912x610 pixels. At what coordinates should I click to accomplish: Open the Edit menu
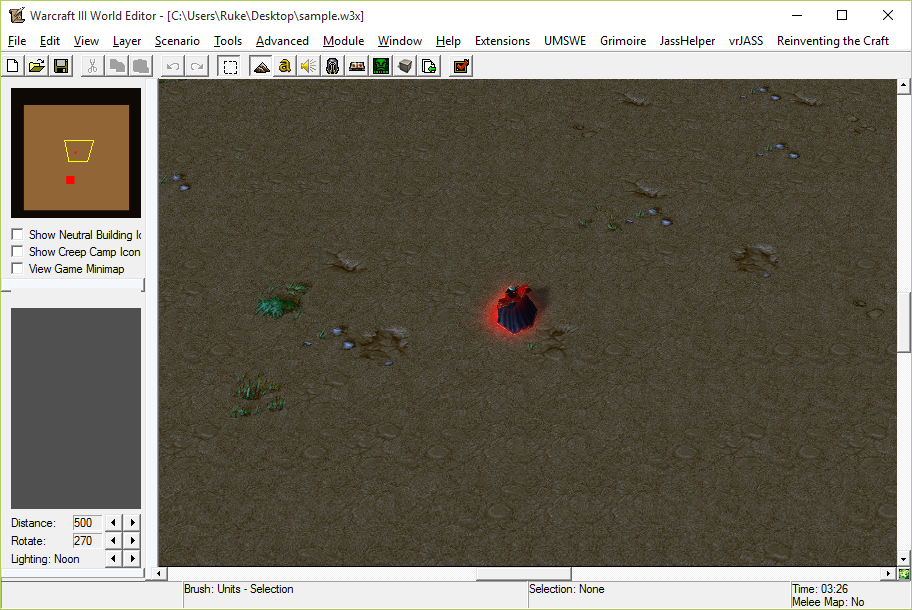[50, 41]
